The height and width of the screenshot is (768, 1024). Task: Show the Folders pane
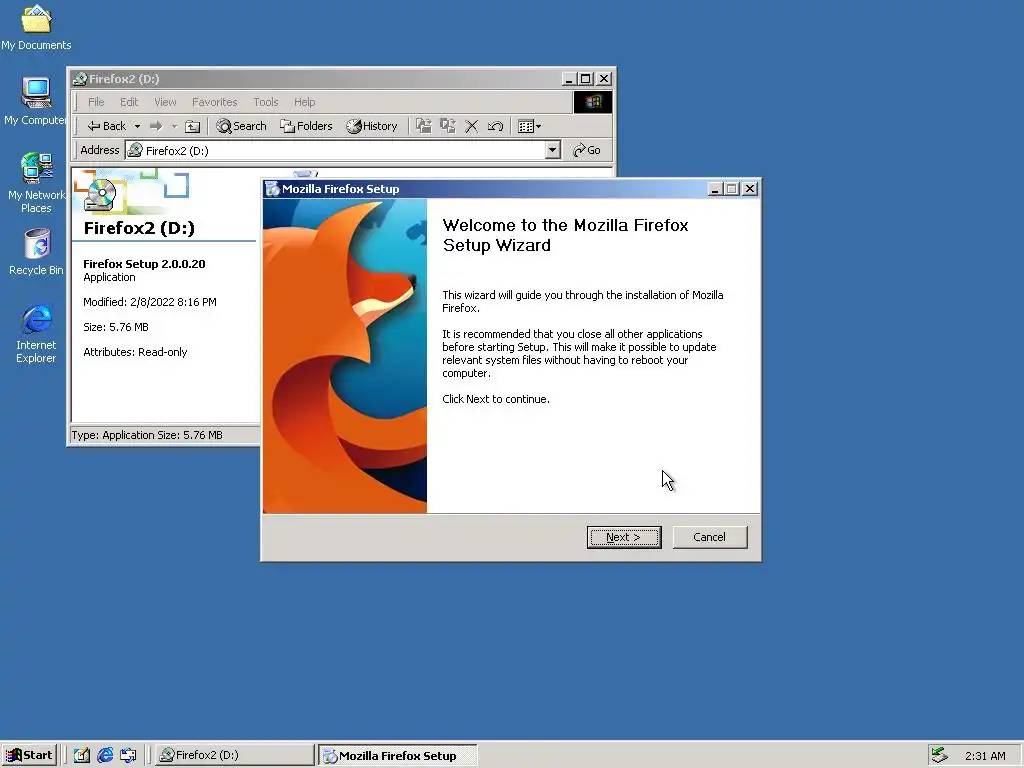[x=306, y=126]
